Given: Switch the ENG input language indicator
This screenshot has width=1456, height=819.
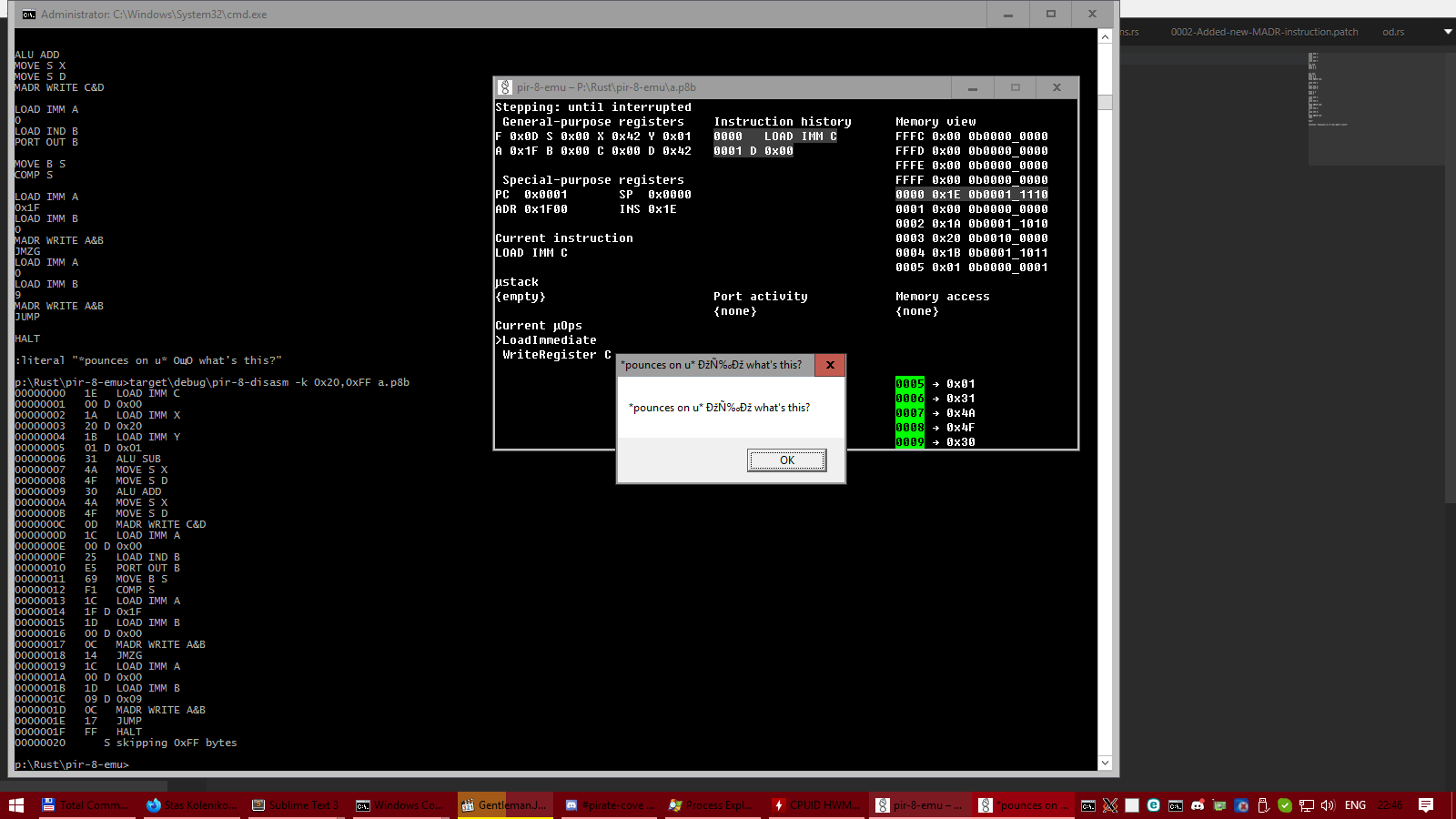Looking at the screenshot, I should coord(1355,805).
